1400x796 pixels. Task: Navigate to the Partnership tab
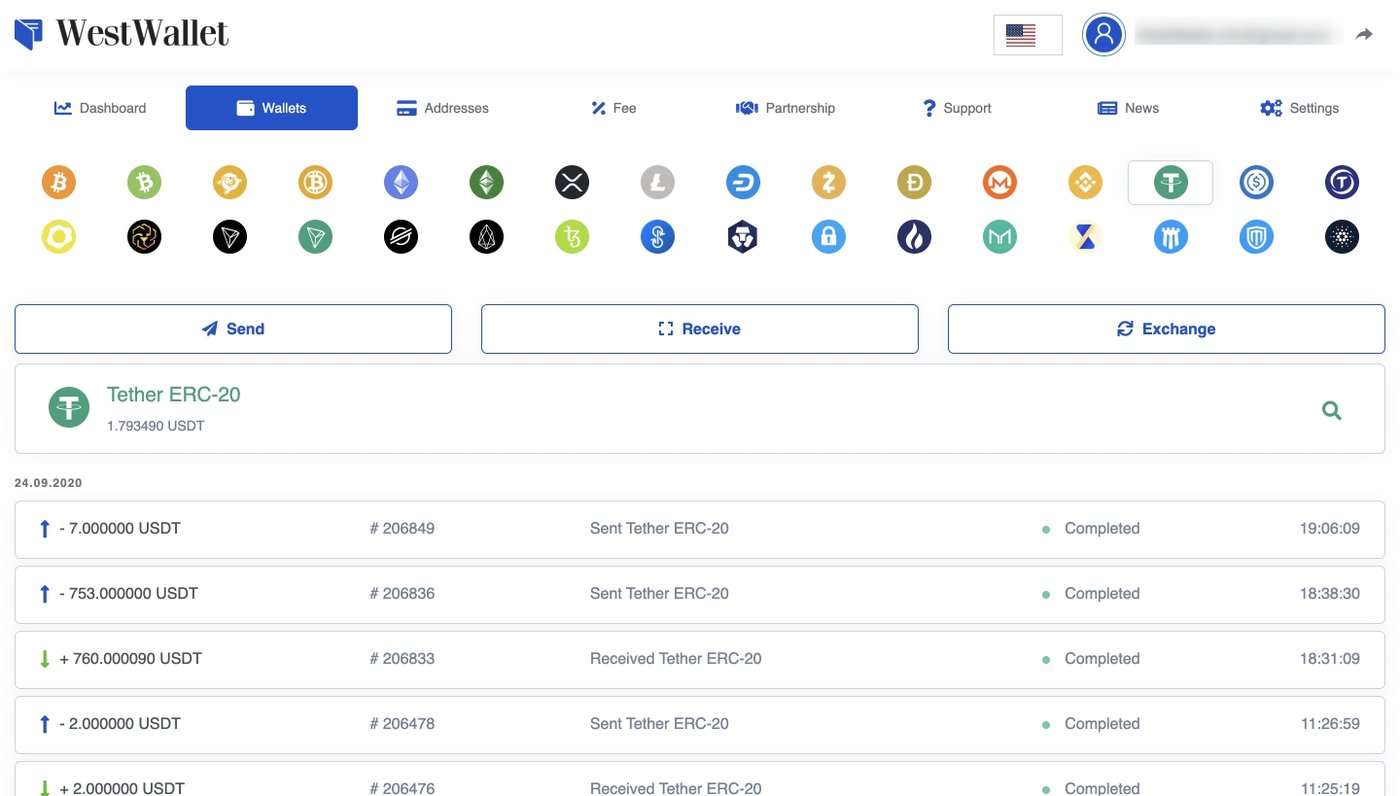click(785, 108)
